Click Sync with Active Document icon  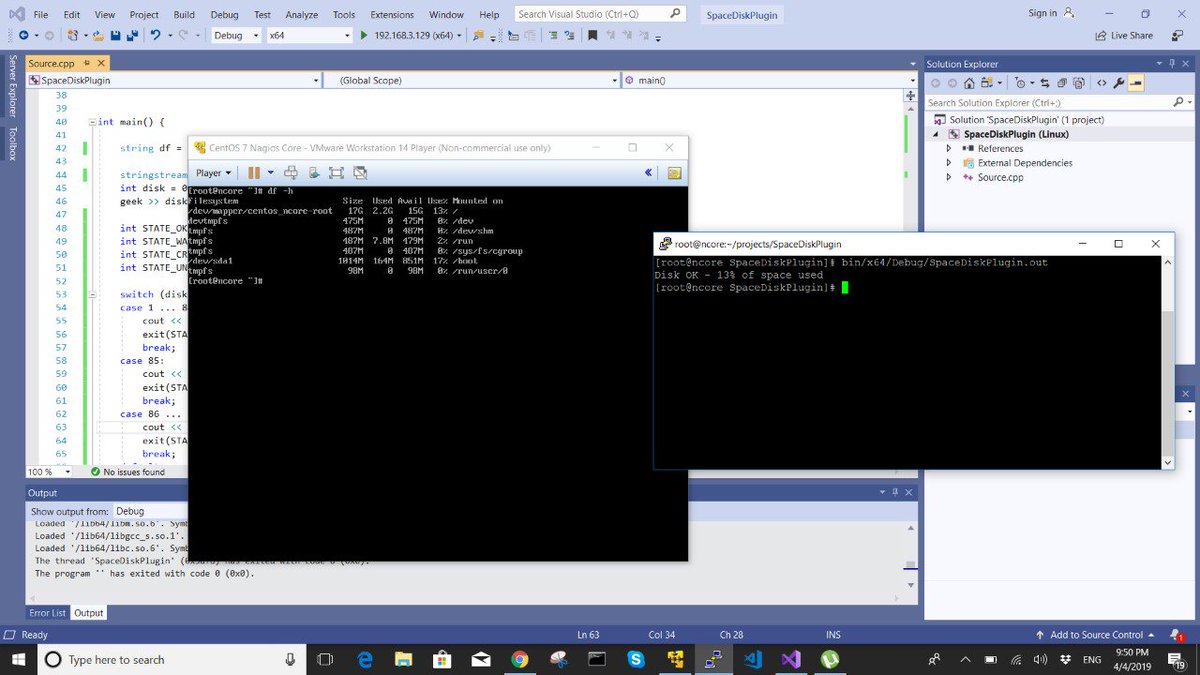click(1043, 83)
